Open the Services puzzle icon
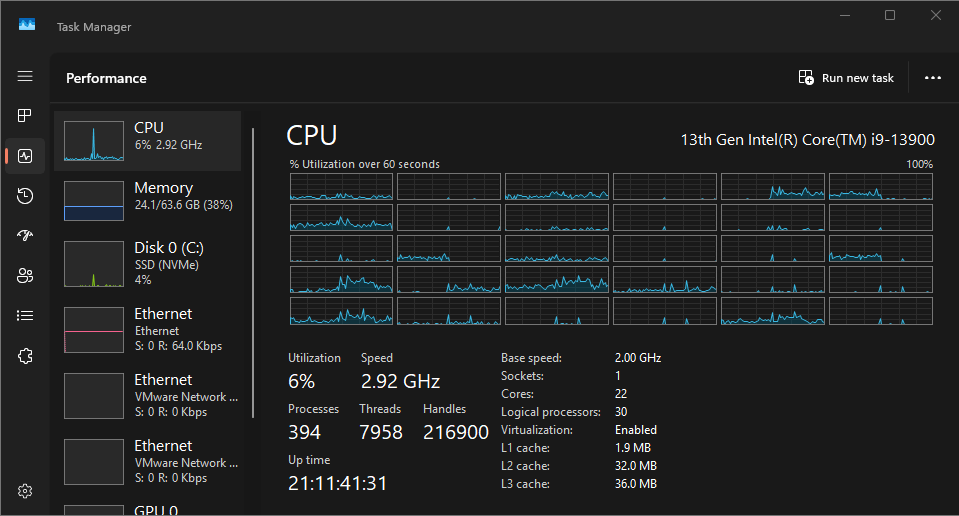The image size is (959, 516). pos(25,356)
